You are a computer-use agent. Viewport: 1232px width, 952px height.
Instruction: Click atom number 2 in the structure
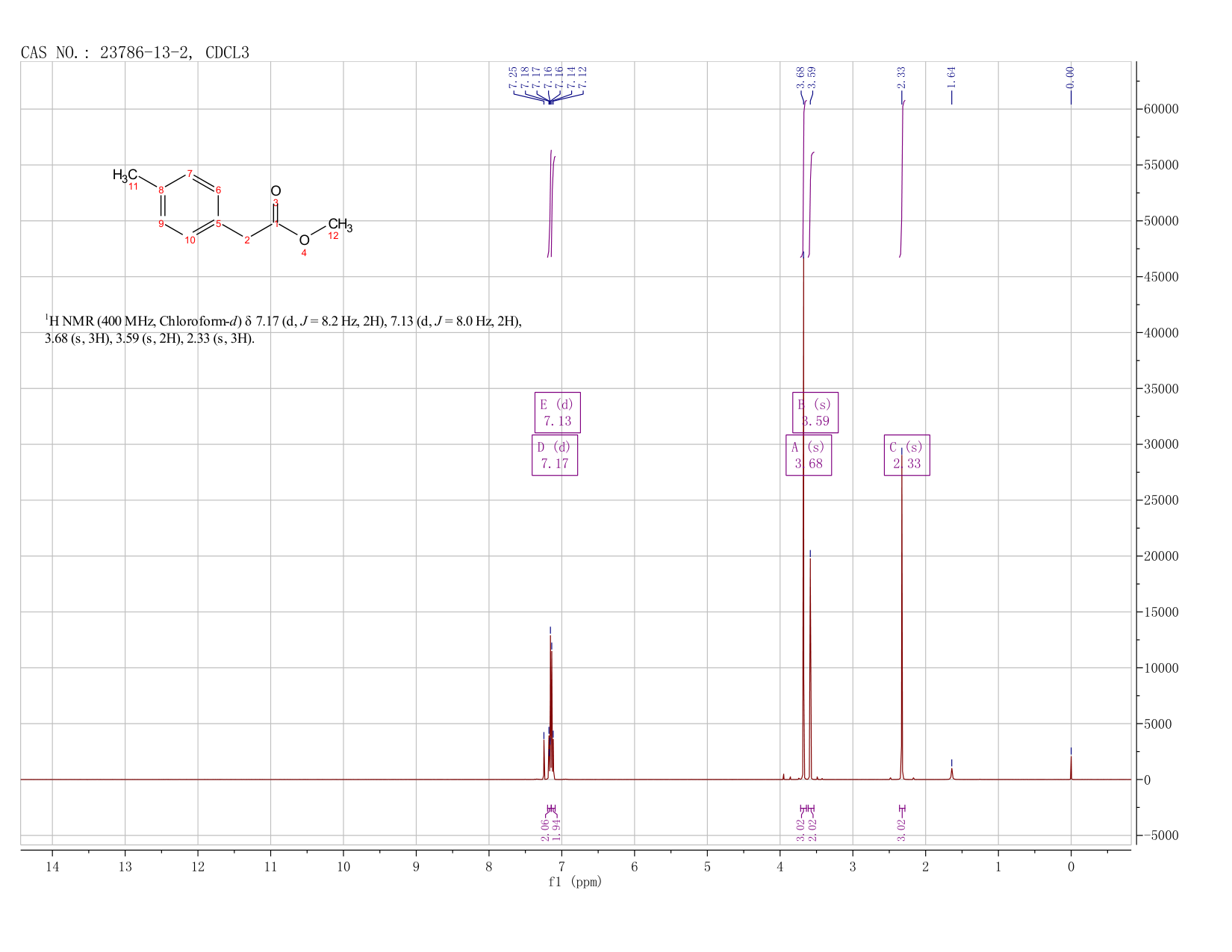click(x=247, y=240)
